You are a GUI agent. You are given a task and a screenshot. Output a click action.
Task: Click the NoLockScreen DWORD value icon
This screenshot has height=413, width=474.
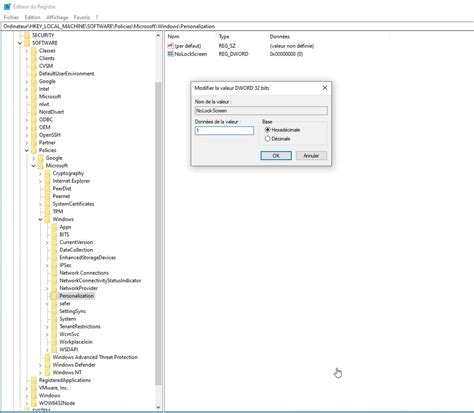170,54
